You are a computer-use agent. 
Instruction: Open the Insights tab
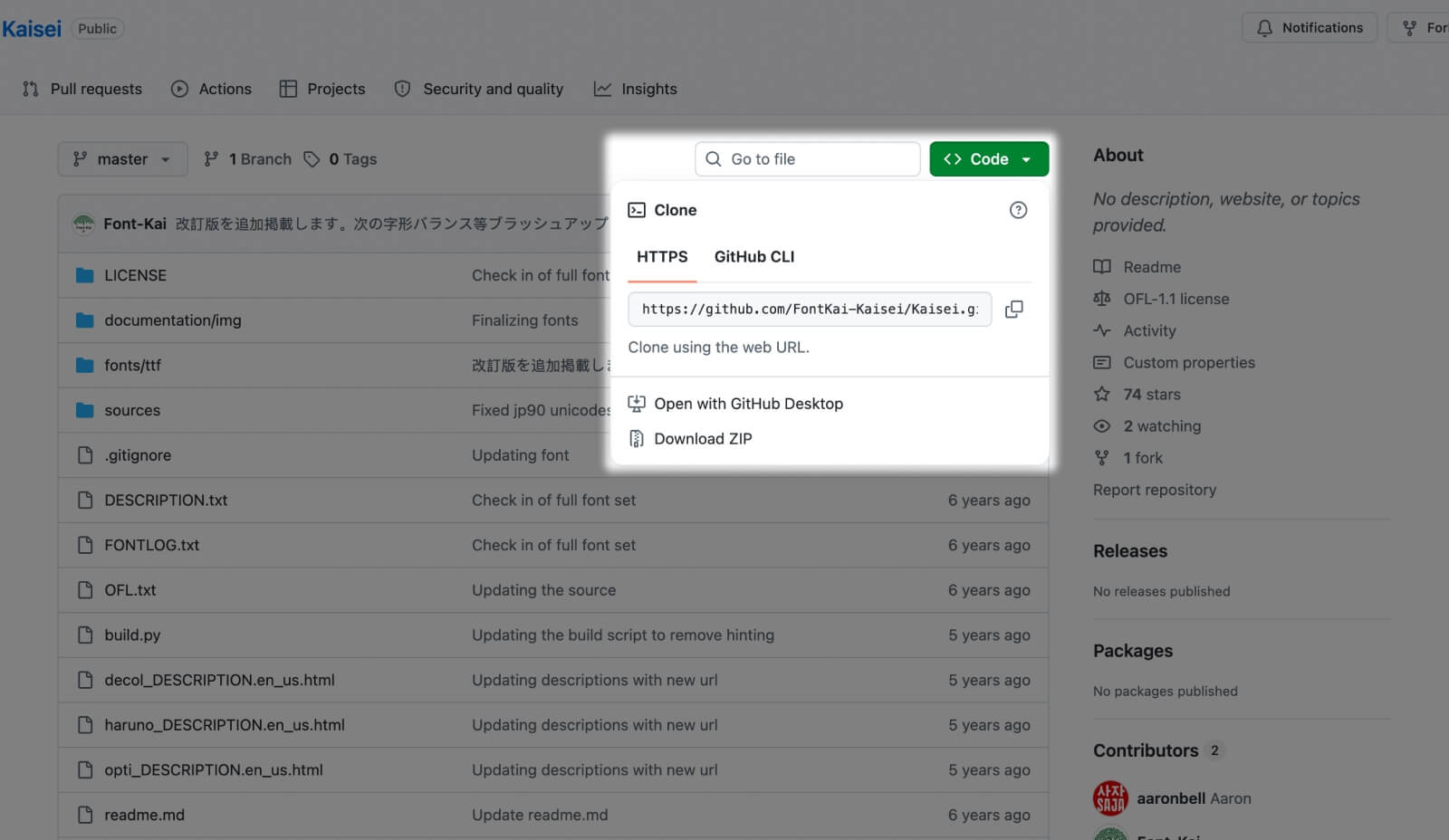point(636,89)
